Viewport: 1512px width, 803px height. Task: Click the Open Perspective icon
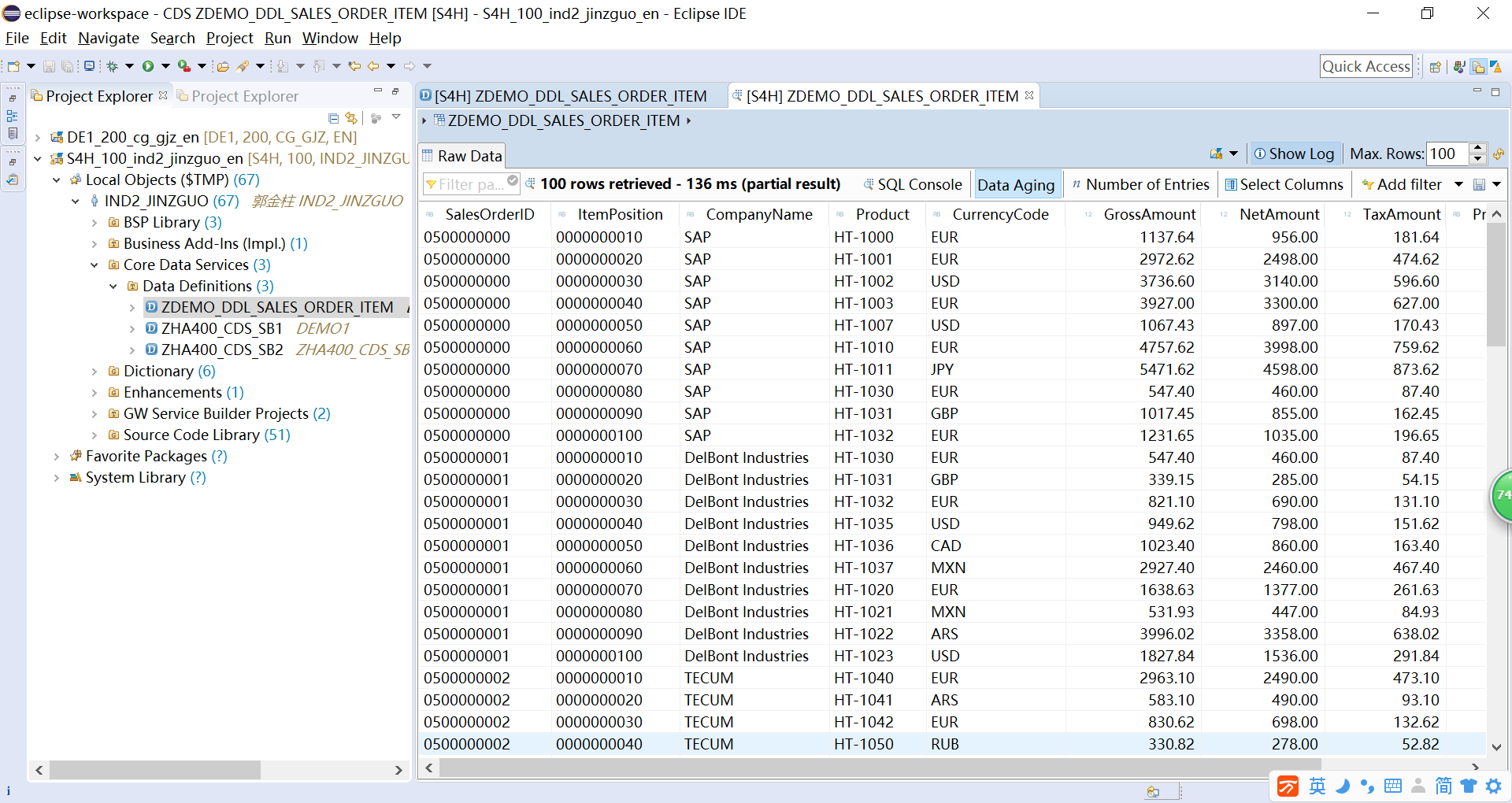pyautogui.click(x=1436, y=67)
